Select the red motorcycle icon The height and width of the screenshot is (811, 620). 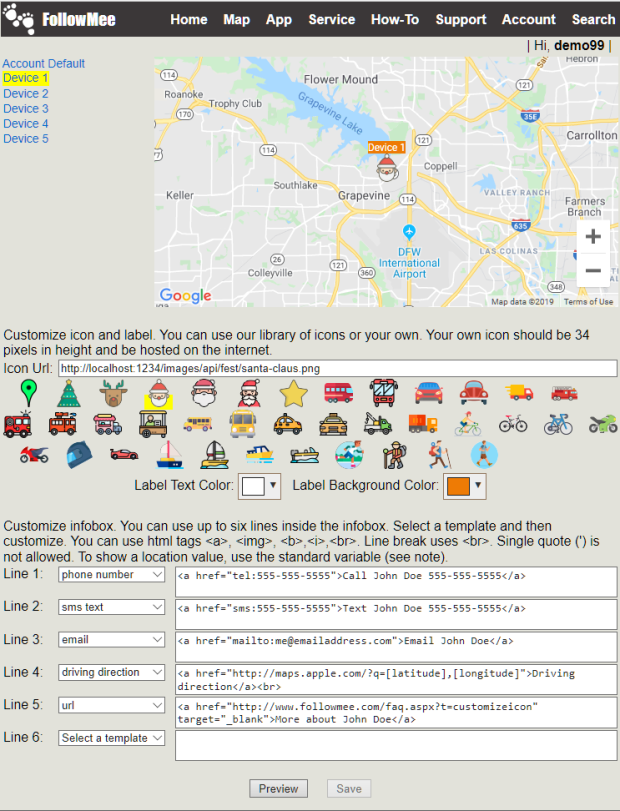(34, 455)
